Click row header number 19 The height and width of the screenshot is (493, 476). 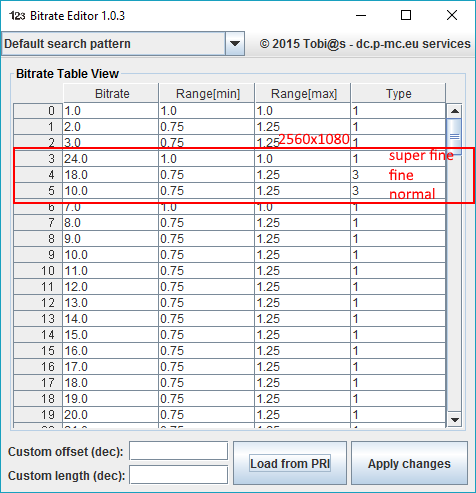[38, 415]
